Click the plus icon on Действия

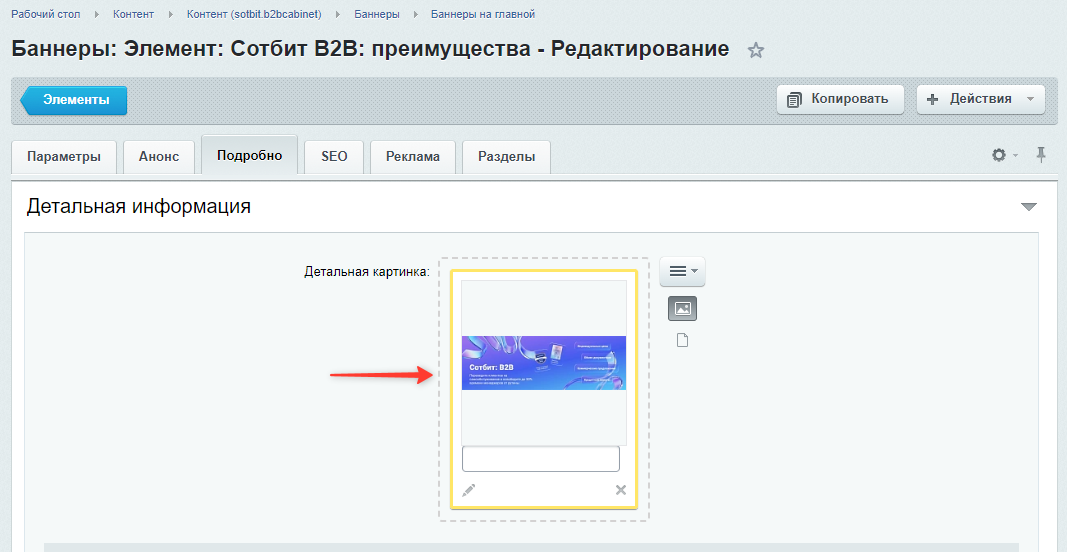tap(933, 99)
